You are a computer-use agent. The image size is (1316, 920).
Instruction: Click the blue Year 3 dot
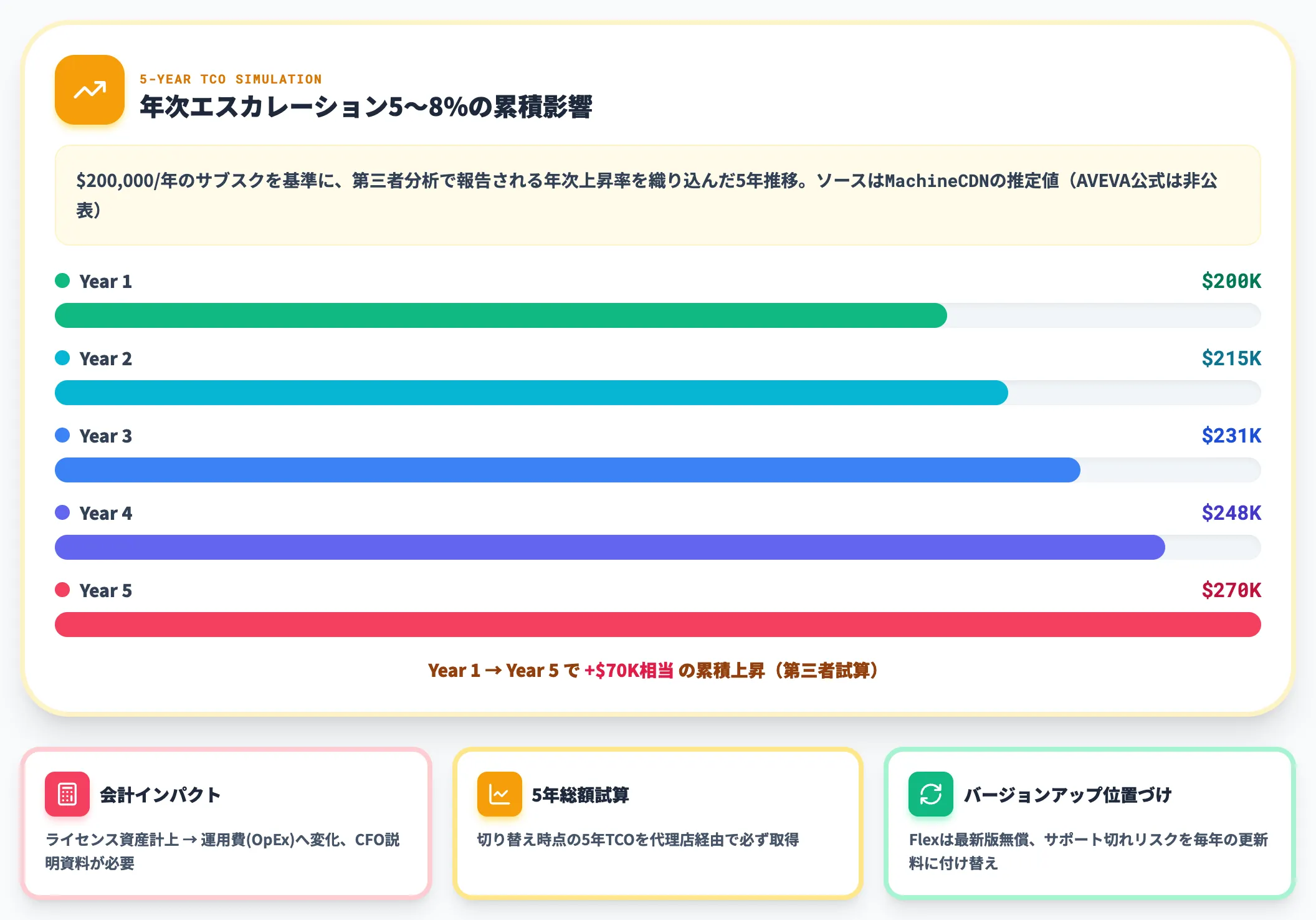[x=62, y=435]
